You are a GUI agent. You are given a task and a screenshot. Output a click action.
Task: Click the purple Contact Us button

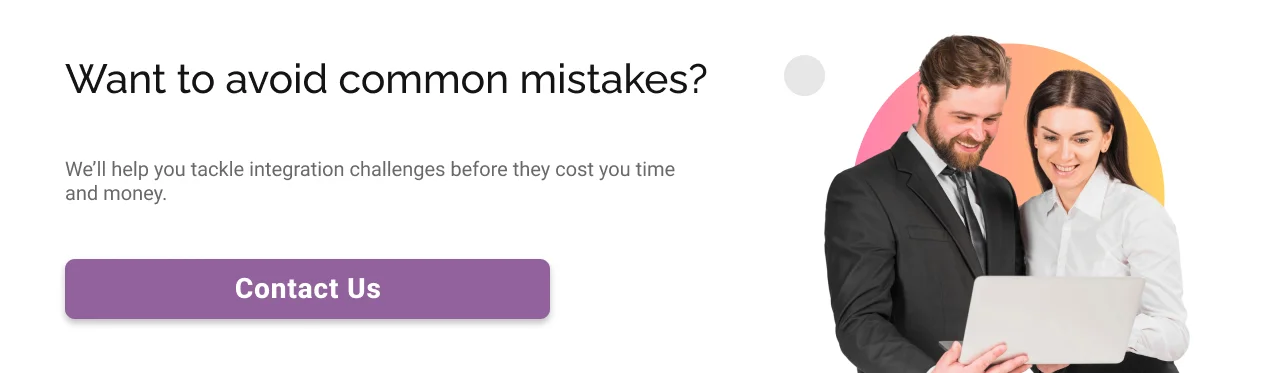(307, 289)
